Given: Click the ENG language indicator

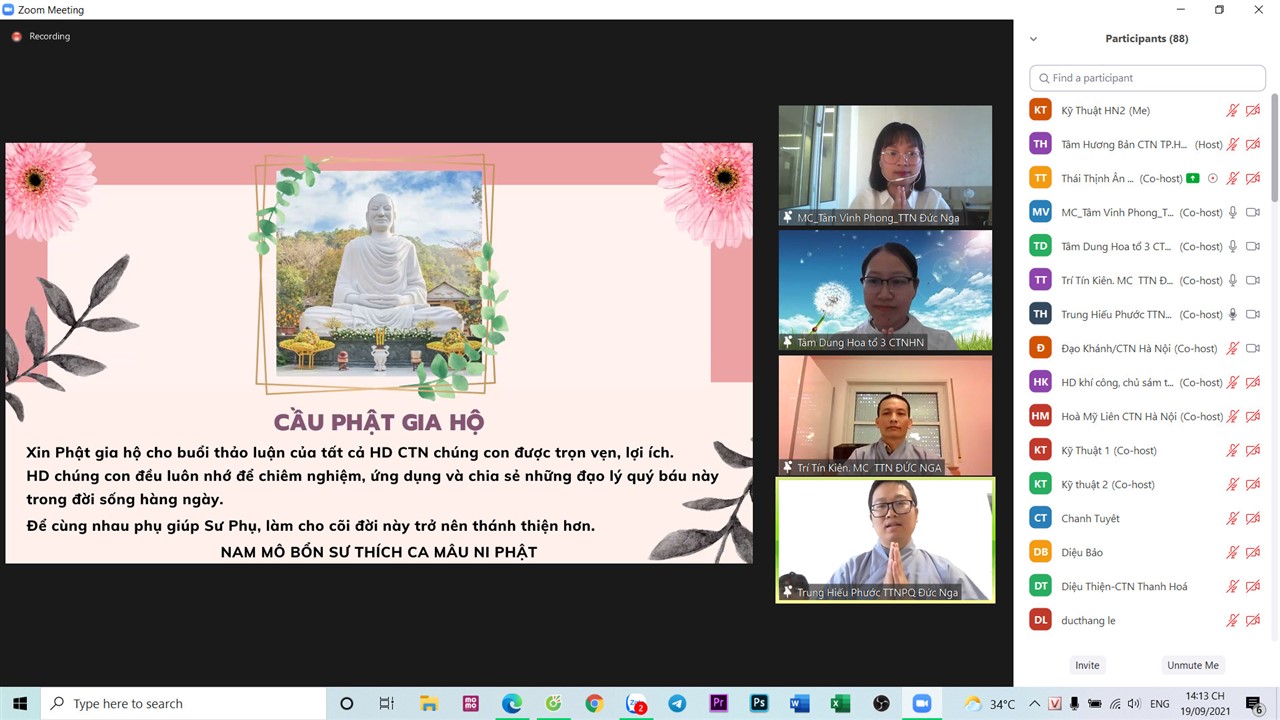Looking at the screenshot, I should 1160,704.
